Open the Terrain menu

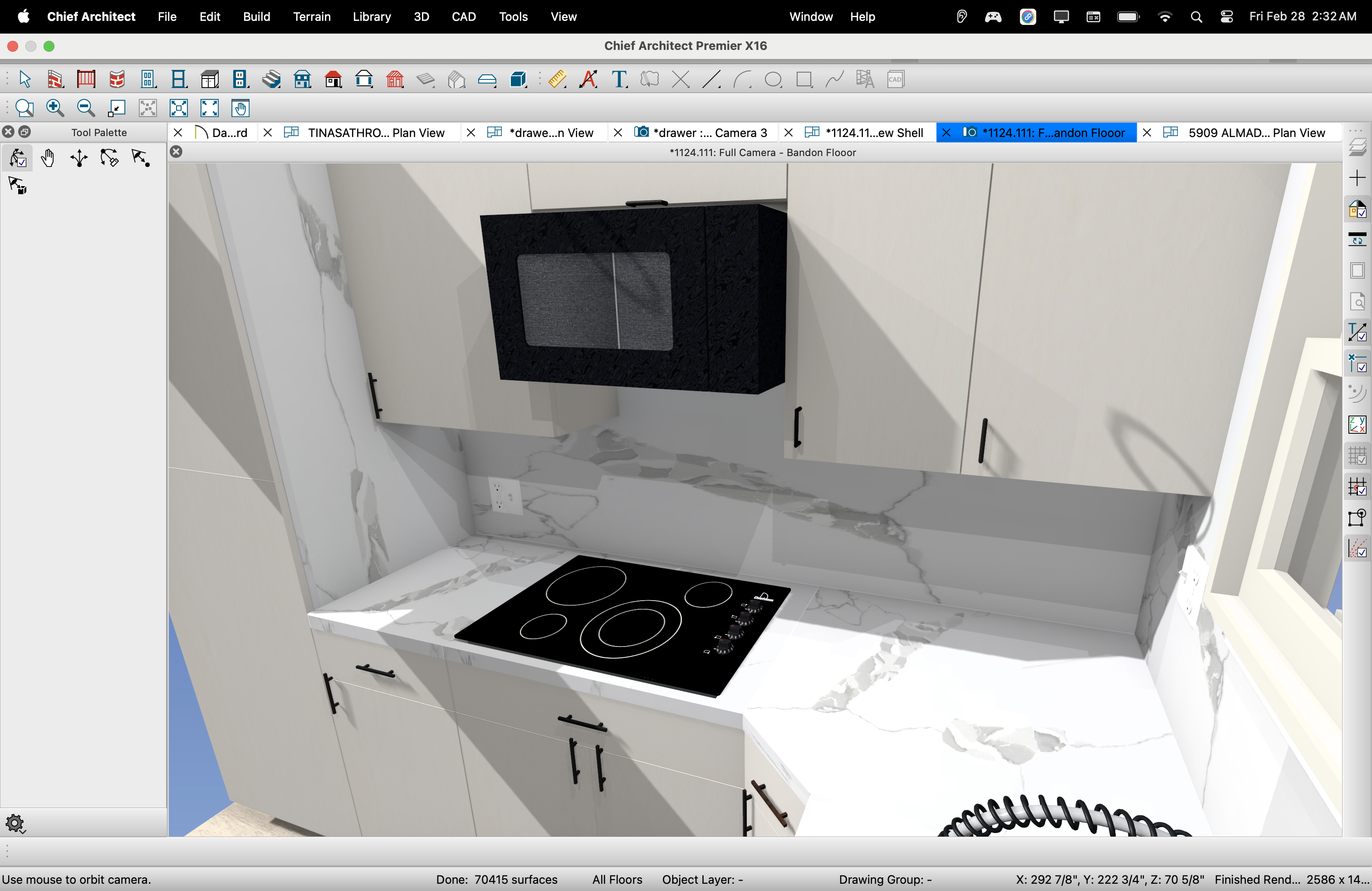click(312, 16)
